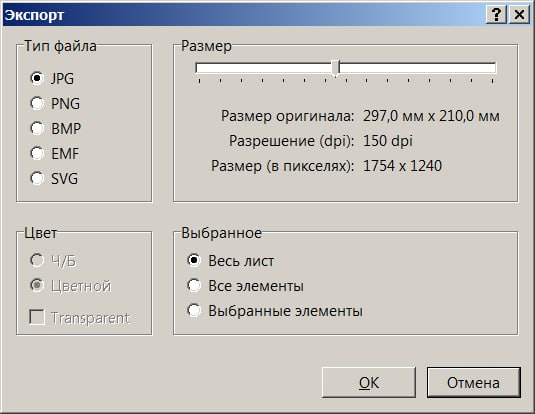Select Весь лист export option
This screenshot has width=535, height=414.
230,261
